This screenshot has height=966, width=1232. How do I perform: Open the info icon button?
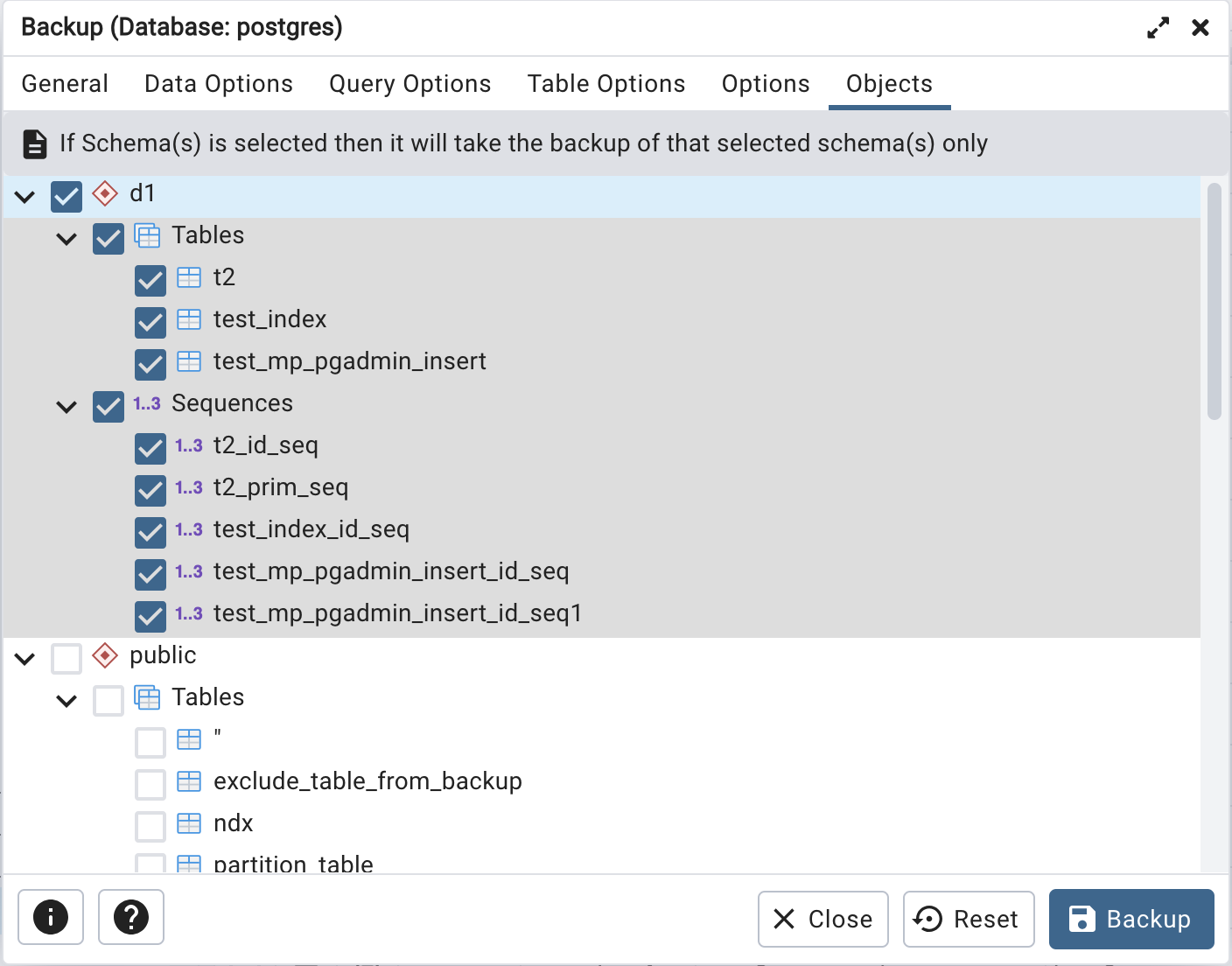coord(51,917)
